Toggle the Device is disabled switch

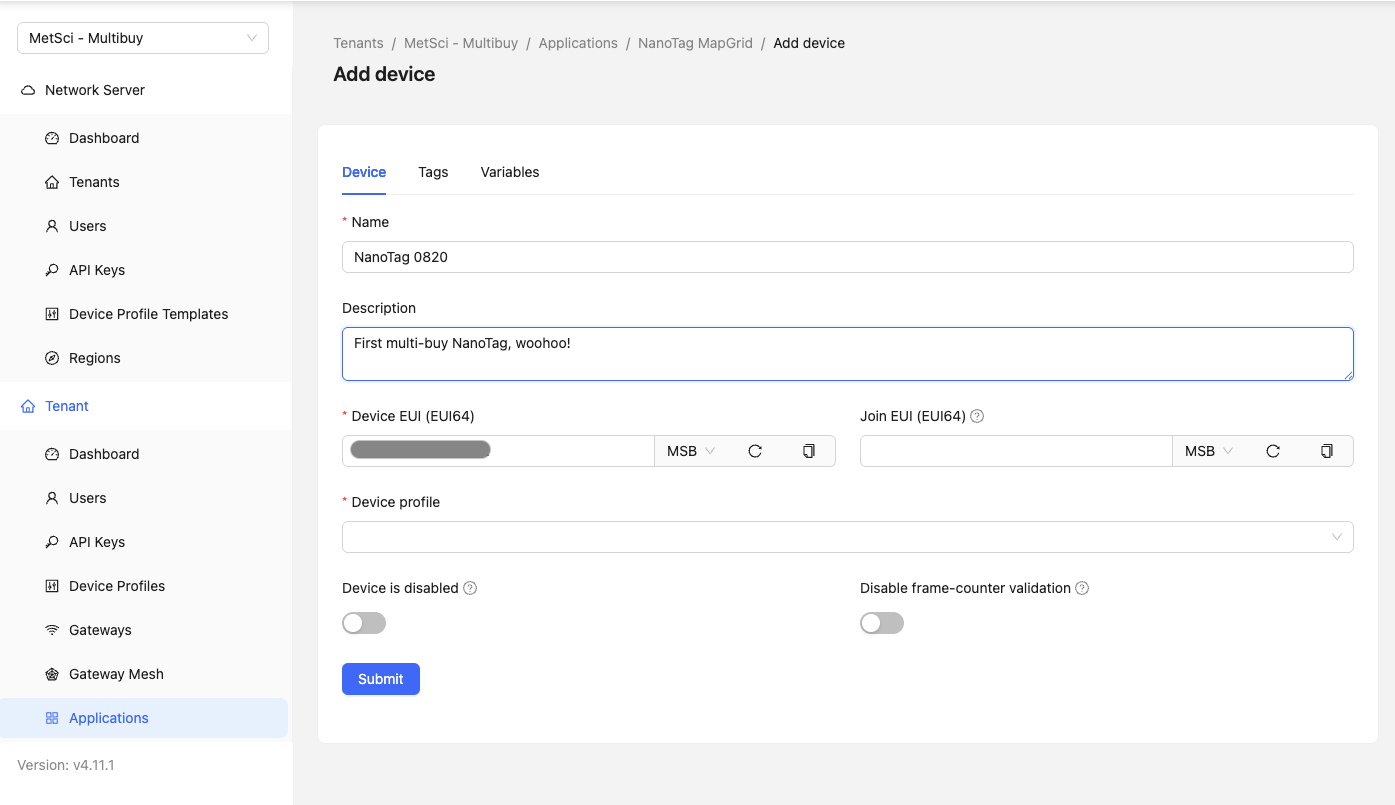pos(364,623)
